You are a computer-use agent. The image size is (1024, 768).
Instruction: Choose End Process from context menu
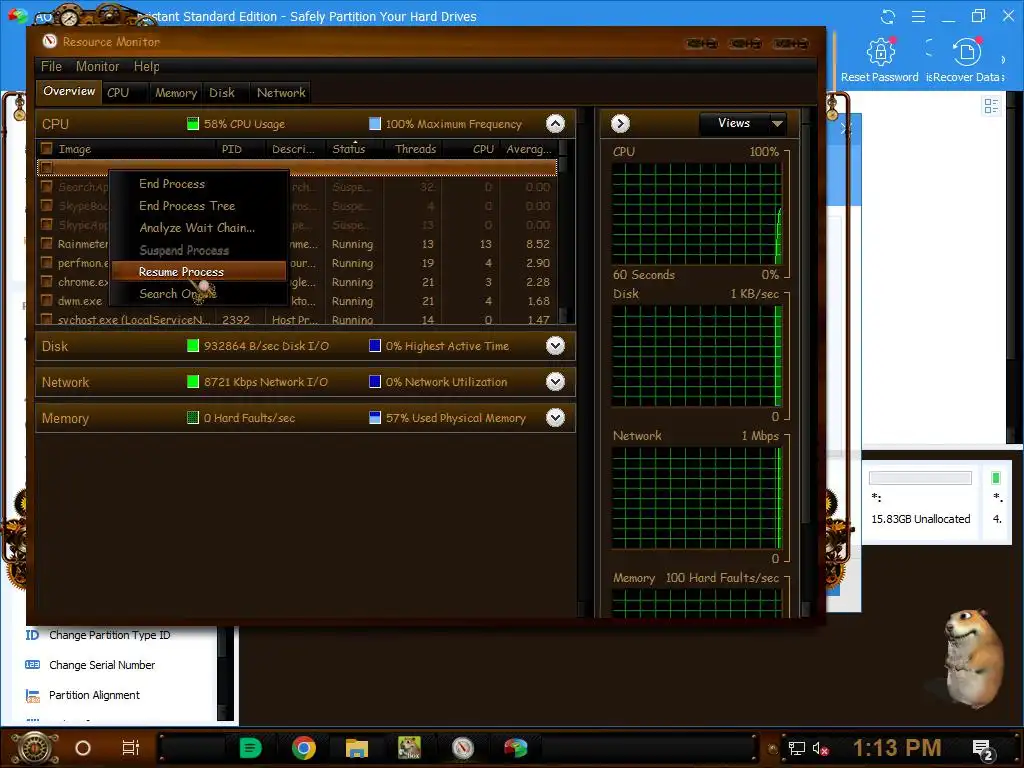[x=199, y=184]
